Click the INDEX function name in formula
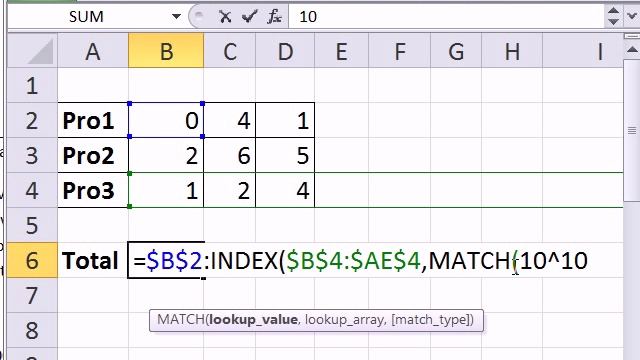The image size is (640, 360). coord(244,260)
